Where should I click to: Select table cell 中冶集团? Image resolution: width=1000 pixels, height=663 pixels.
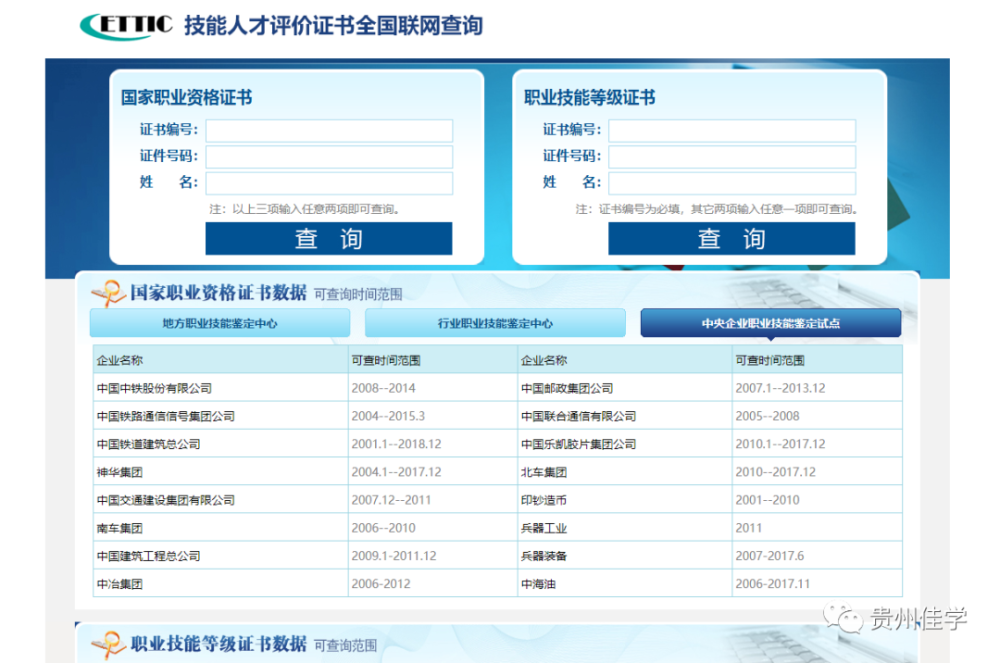coord(221,584)
